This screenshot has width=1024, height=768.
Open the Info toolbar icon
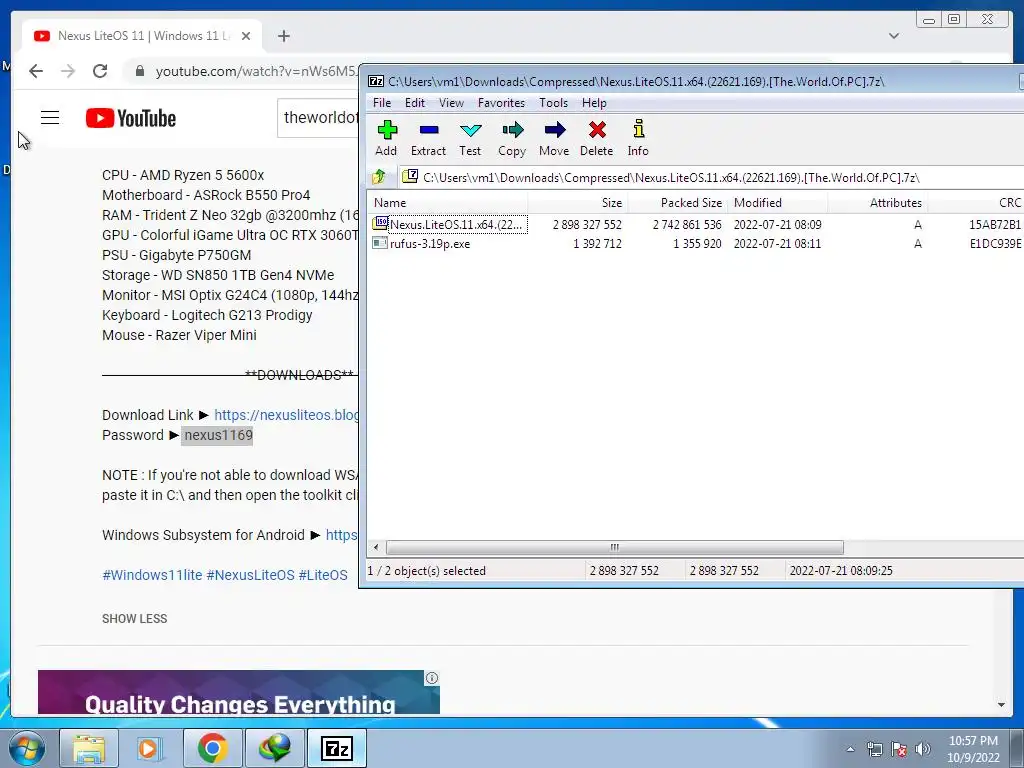[x=638, y=138]
